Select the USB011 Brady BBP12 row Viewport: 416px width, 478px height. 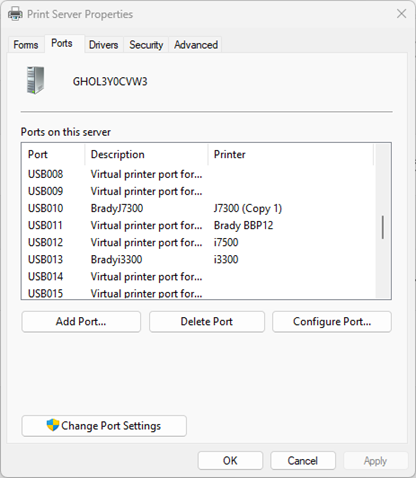pyautogui.click(x=198, y=225)
